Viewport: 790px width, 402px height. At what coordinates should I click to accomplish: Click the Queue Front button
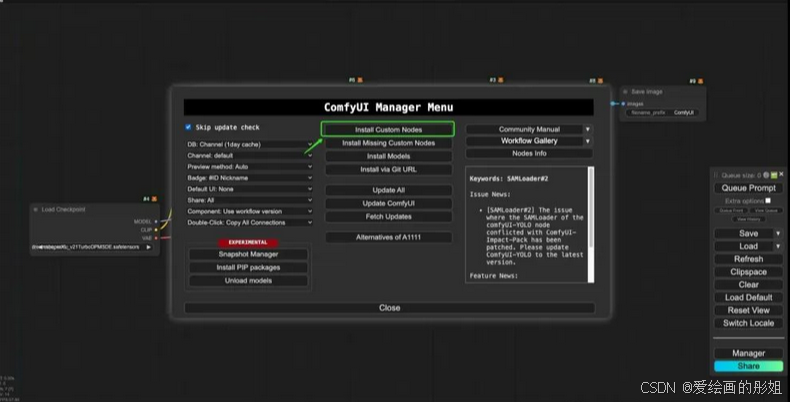coord(731,211)
